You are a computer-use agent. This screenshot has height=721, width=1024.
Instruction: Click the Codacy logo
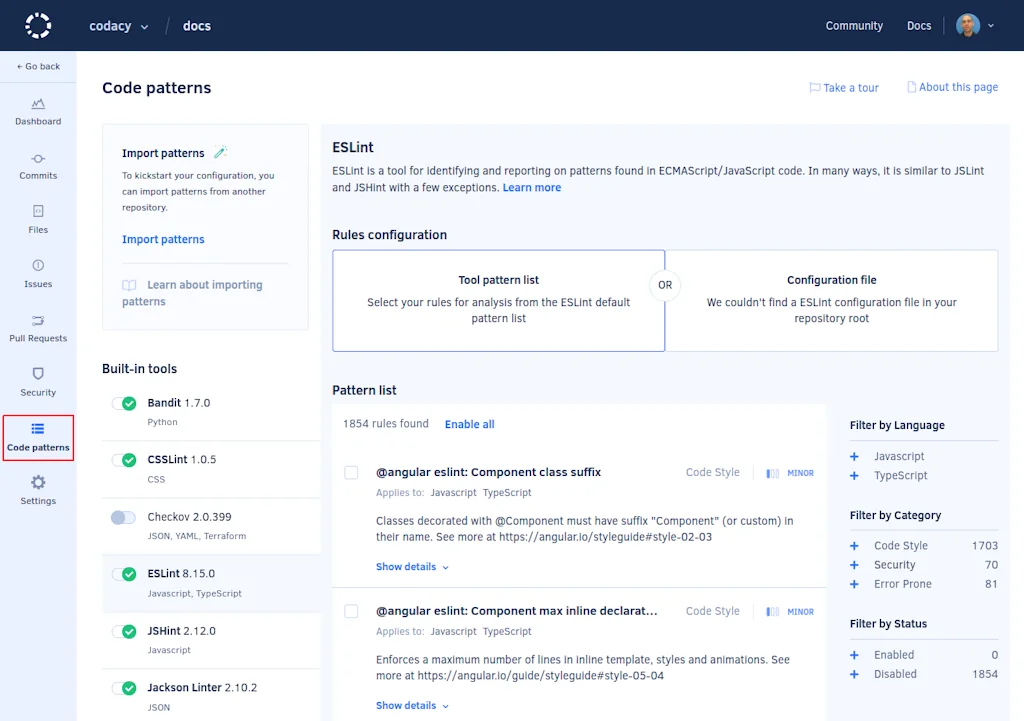pyautogui.click(x=37, y=25)
